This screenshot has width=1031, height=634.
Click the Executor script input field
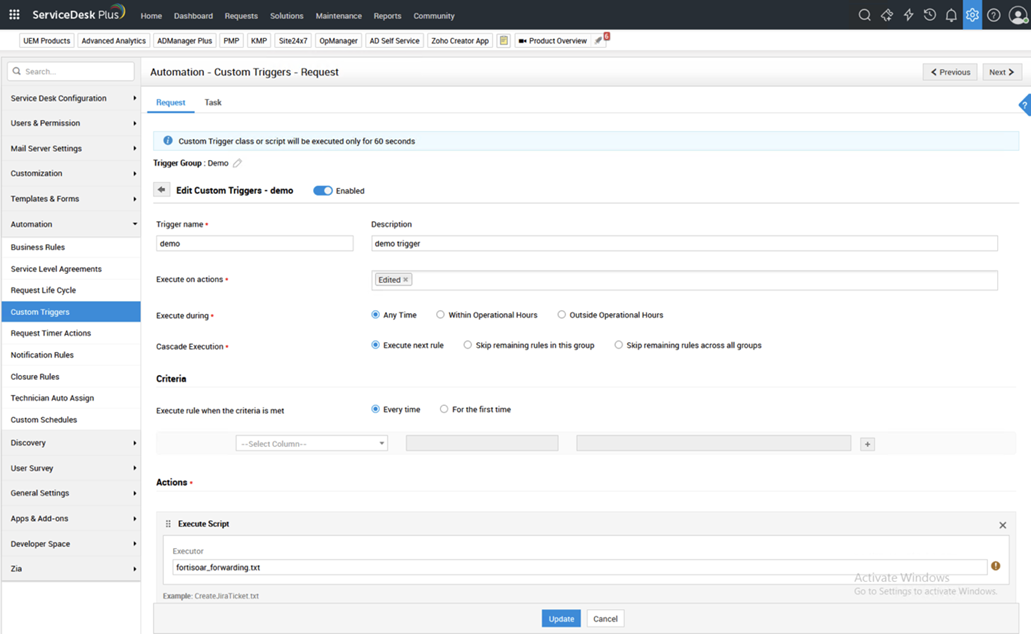(x=578, y=567)
